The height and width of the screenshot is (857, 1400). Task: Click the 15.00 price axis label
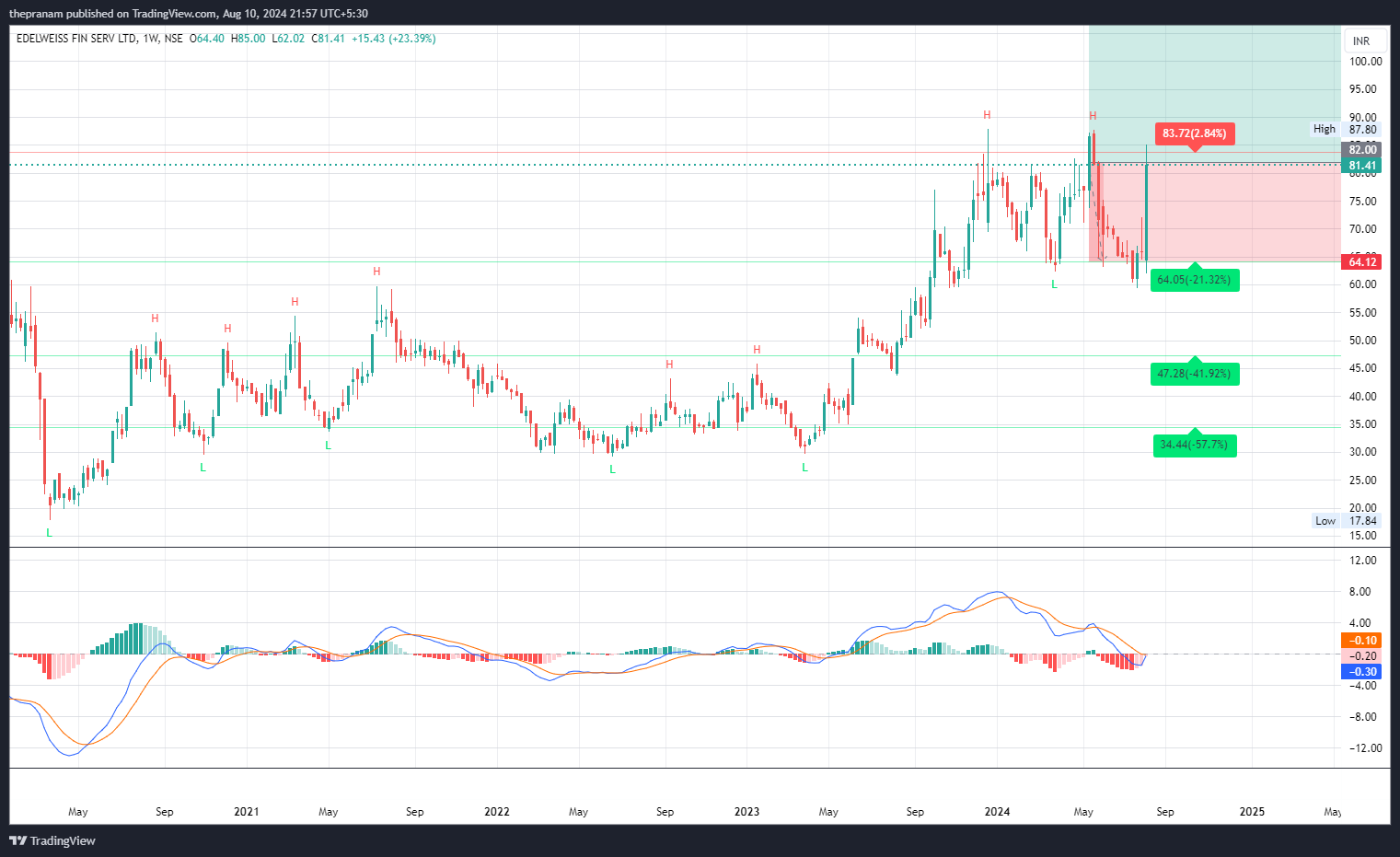(x=1363, y=536)
